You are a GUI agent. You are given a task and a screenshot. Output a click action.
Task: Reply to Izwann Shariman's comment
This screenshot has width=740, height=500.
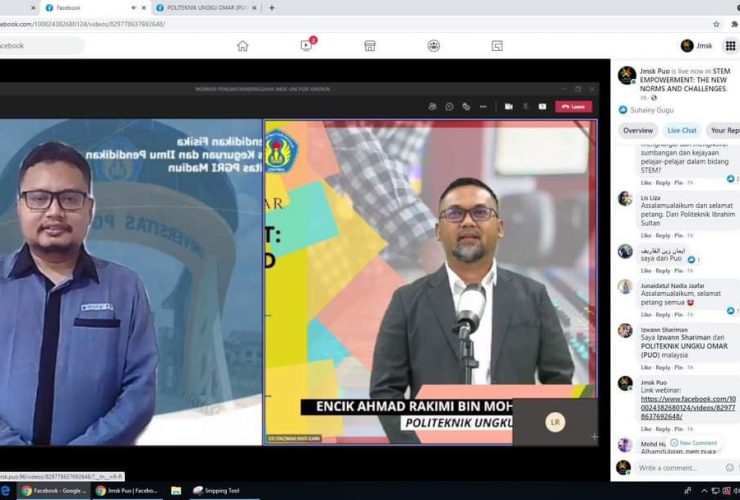click(663, 367)
